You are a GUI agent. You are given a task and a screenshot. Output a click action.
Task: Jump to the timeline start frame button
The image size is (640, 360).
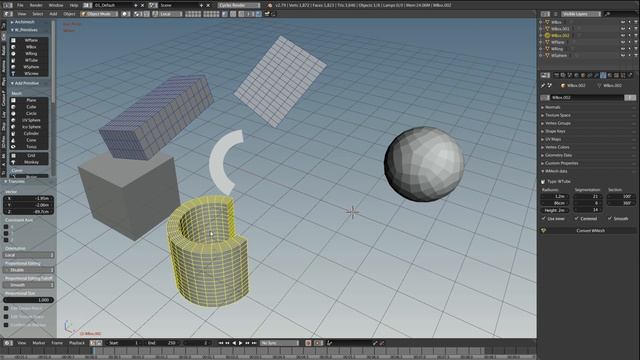tap(221, 343)
